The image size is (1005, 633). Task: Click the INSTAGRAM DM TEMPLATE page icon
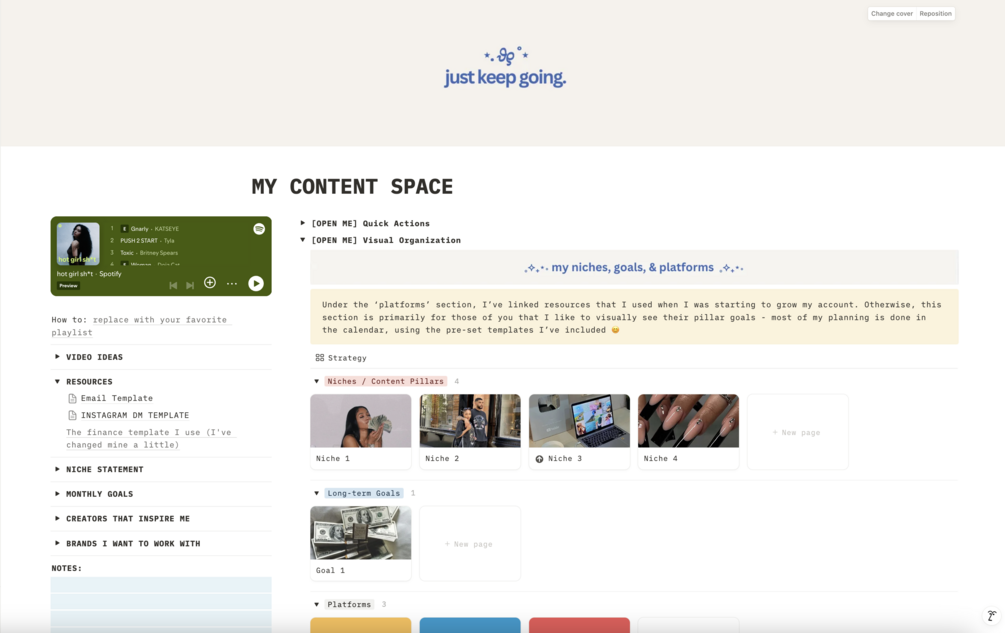(x=72, y=415)
